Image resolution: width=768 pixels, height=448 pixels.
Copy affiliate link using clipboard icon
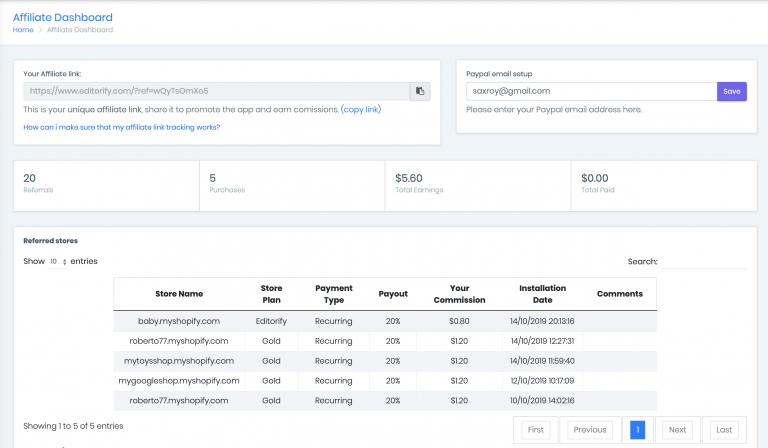420,91
